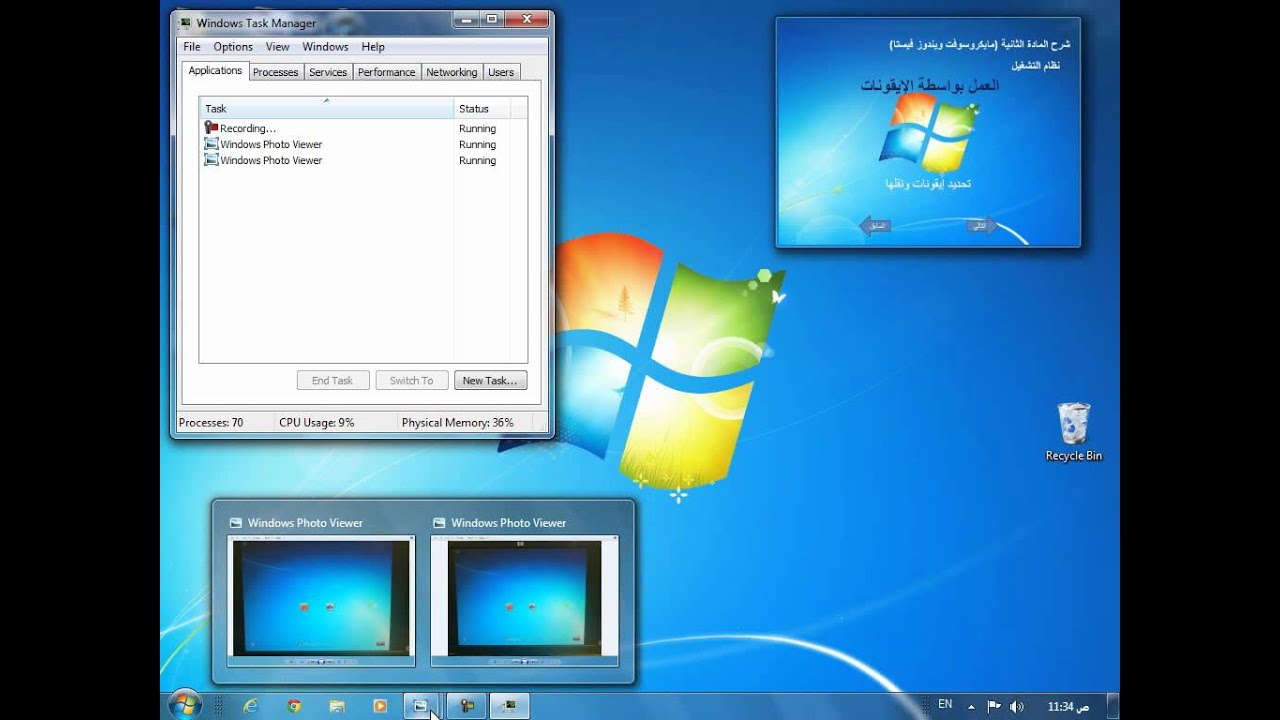Maximize the Windows Task Manager window
The height and width of the screenshot is (720, 1280).
pyautogui.click(x=492, y=19)
